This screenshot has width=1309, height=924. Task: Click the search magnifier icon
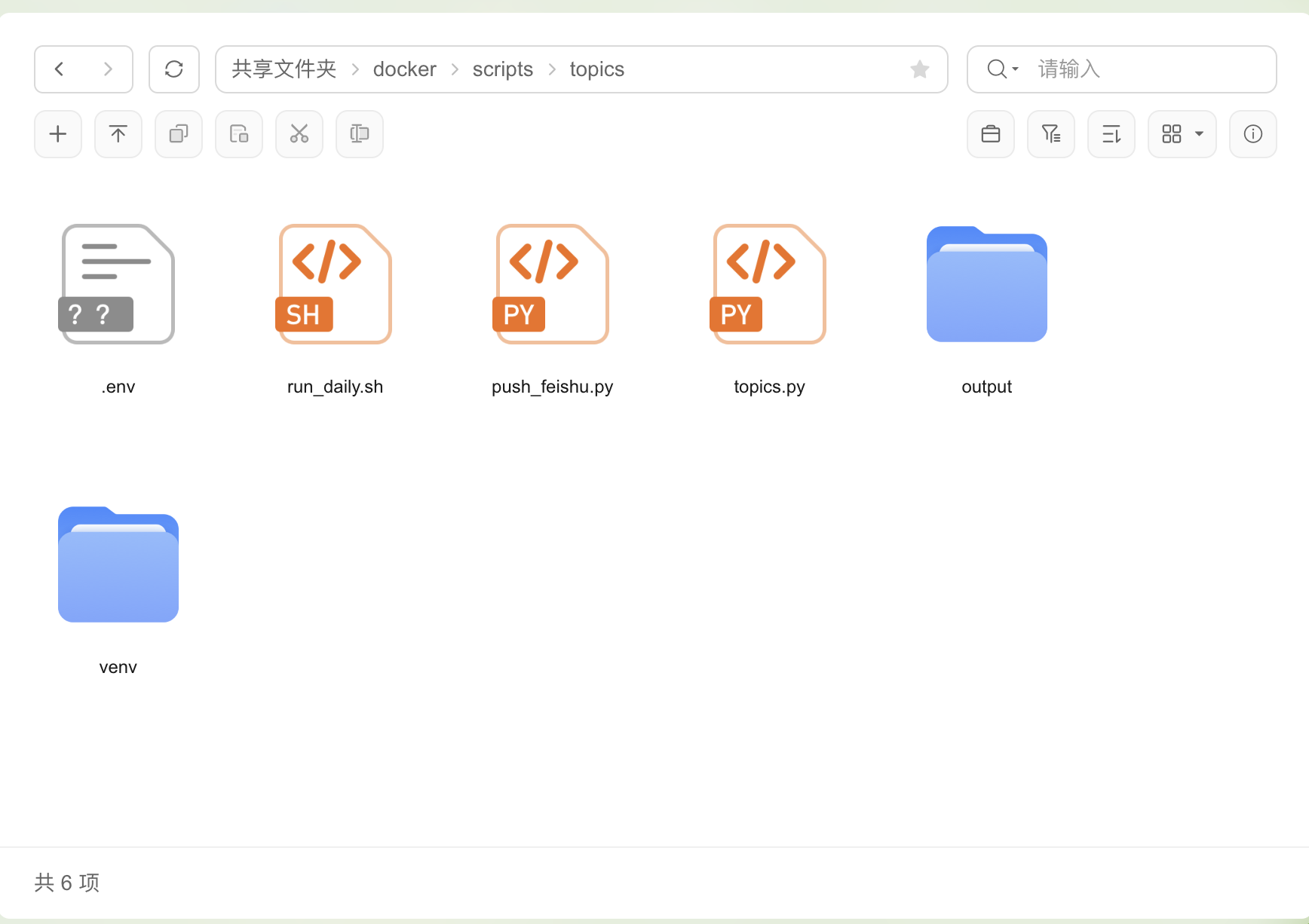(997, 69)
